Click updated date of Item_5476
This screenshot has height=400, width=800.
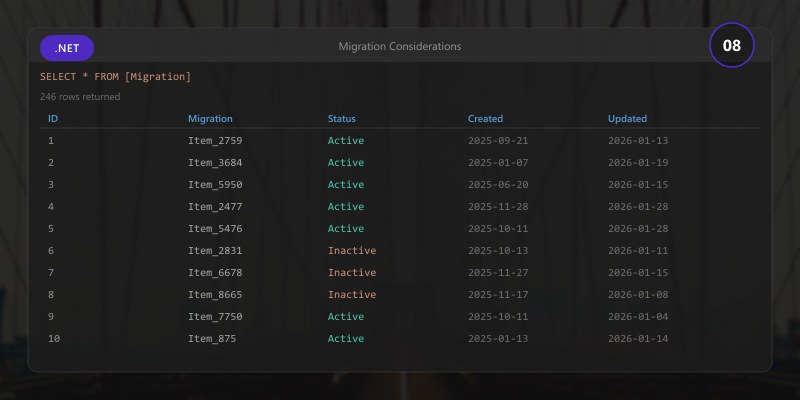click(638, 228)
